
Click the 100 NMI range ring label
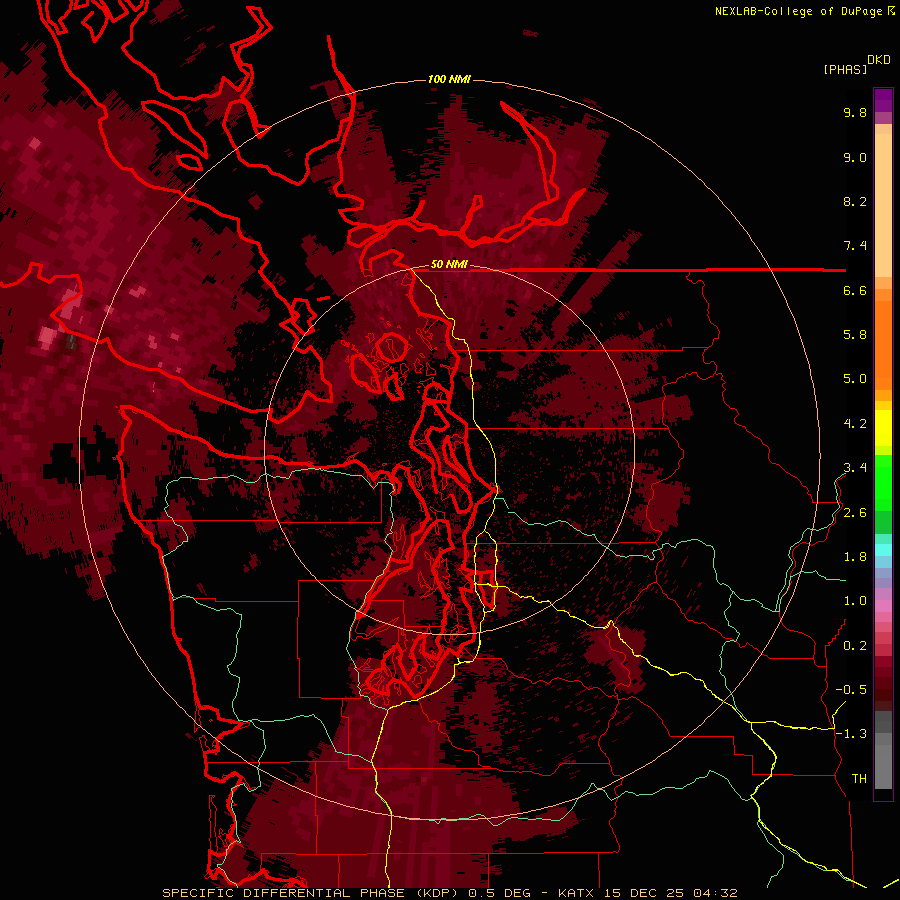point(449,79)
